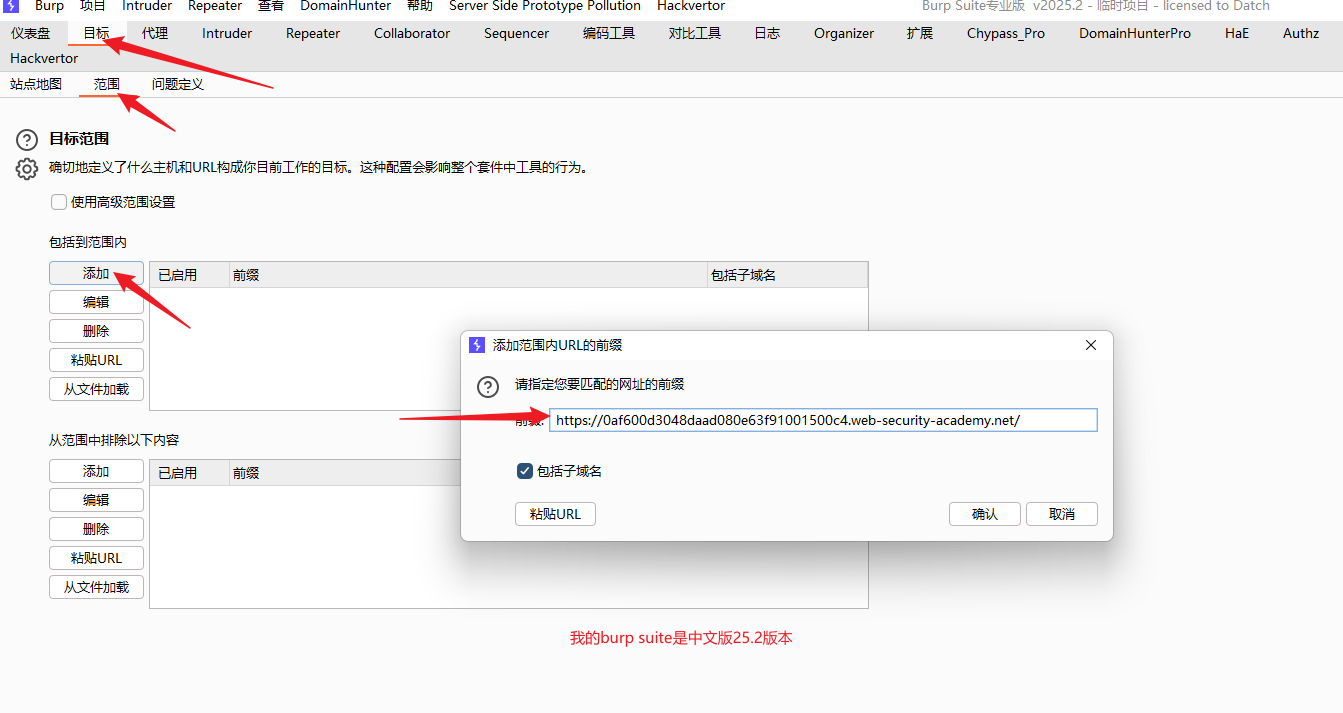Close the 添加范围内URL的前缀 dialog

[1091, 345]
